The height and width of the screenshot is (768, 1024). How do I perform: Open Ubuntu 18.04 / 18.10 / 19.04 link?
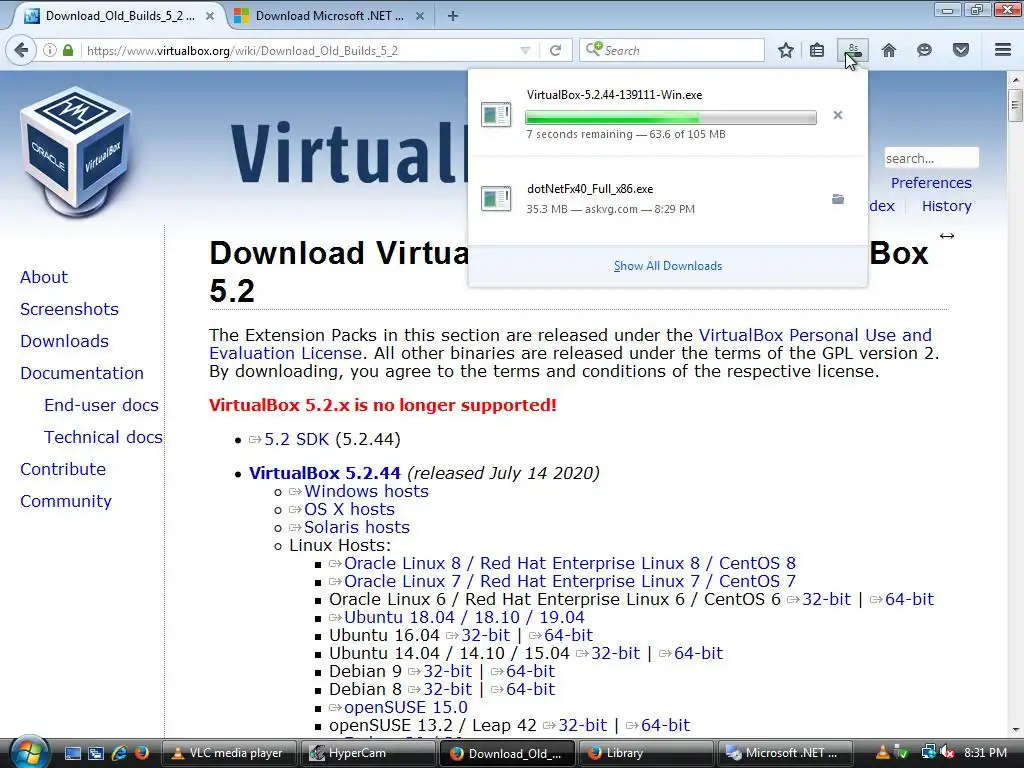464,617
